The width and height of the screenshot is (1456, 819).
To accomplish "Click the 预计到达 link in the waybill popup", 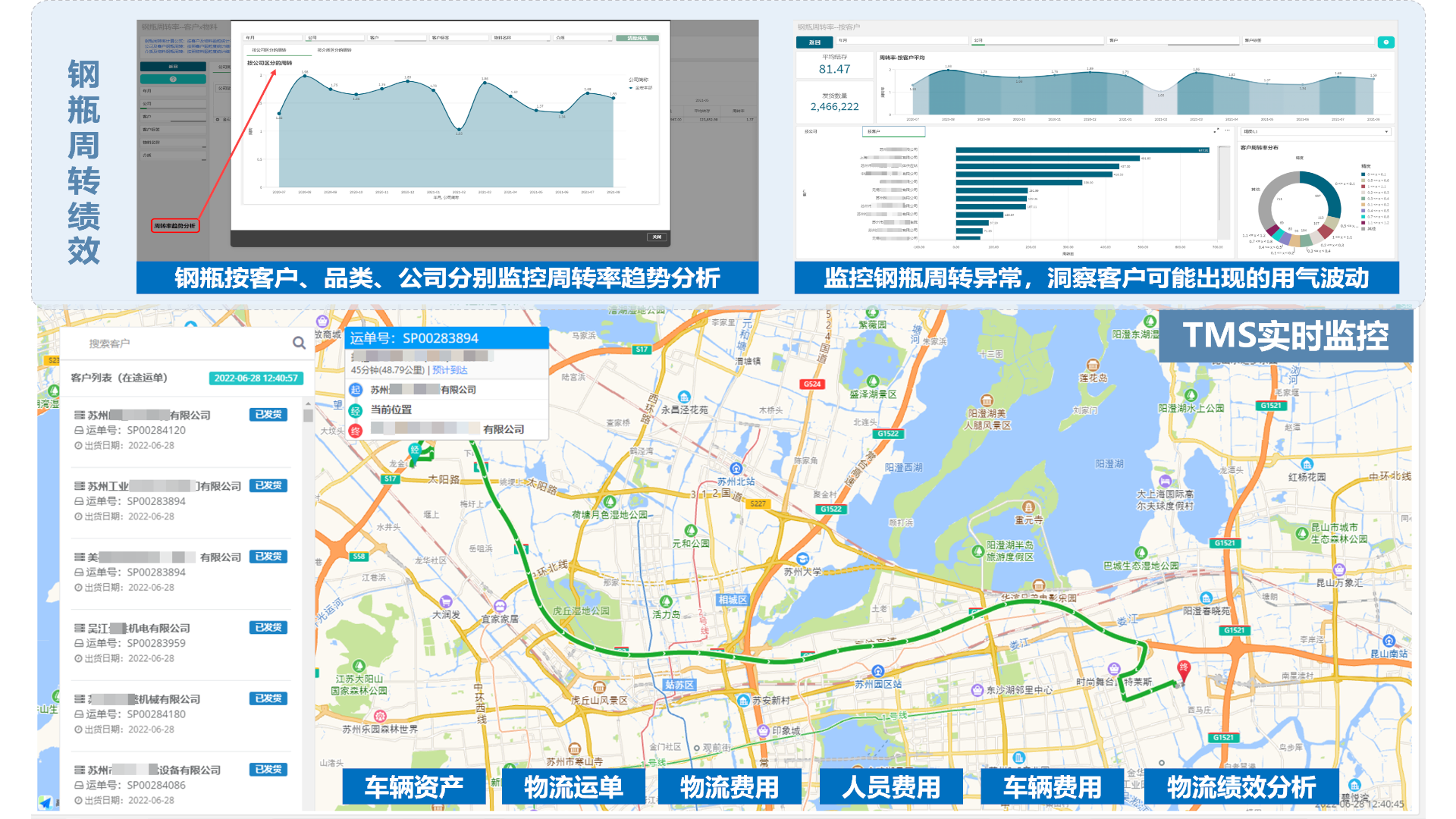I will pos(450,371).
